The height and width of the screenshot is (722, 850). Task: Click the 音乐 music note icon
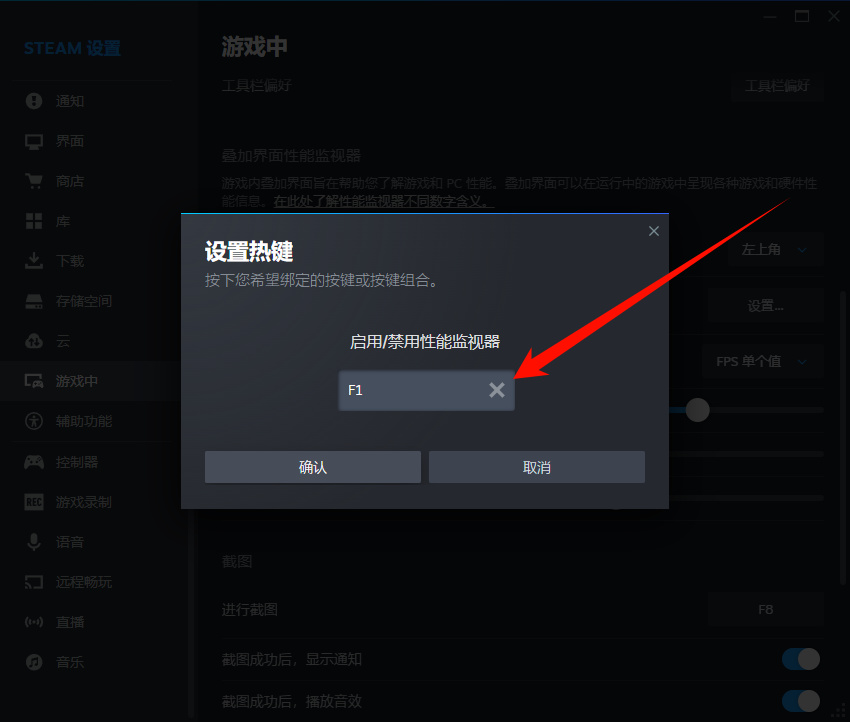click(x=34, y=662)
